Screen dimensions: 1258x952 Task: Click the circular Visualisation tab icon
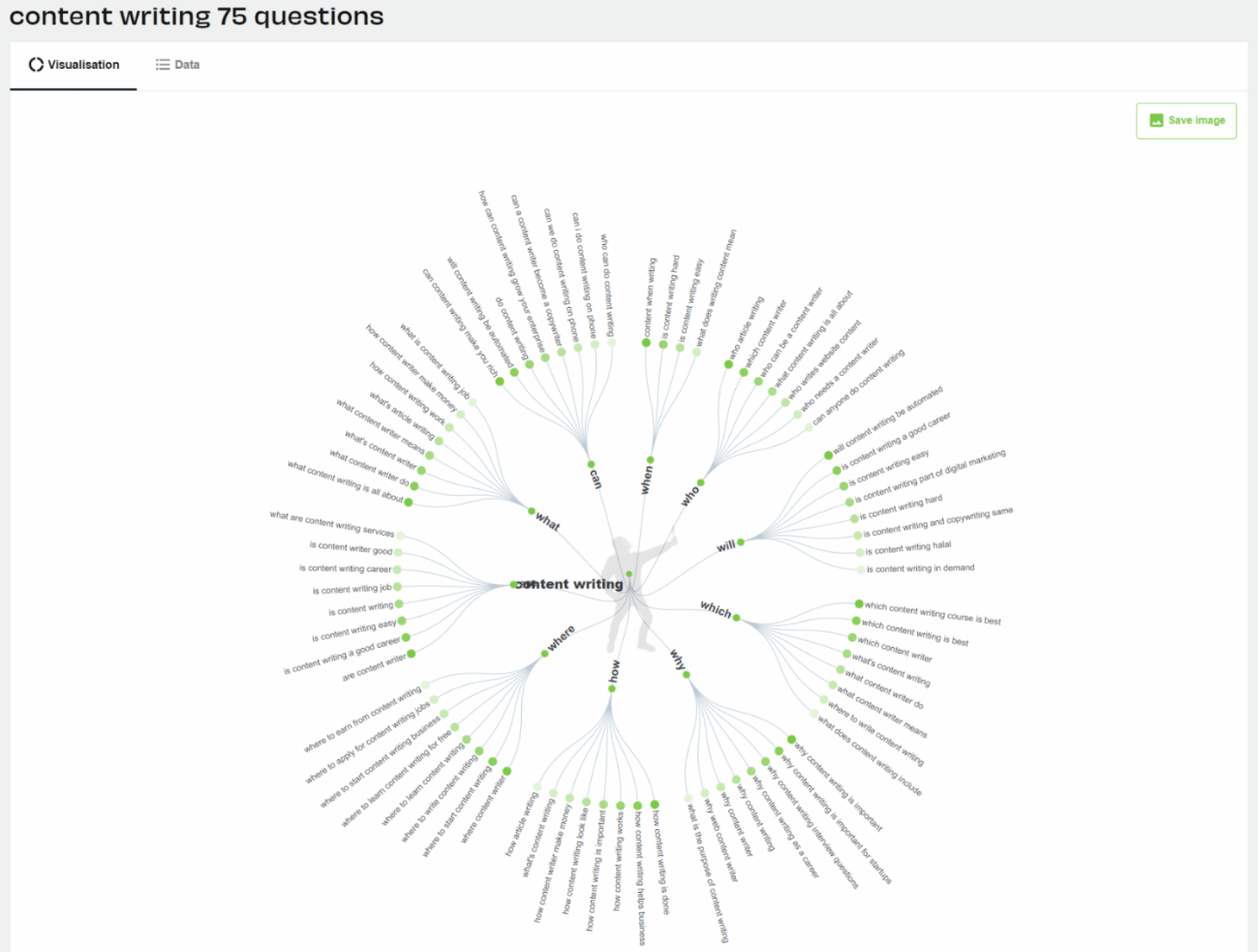36,65
